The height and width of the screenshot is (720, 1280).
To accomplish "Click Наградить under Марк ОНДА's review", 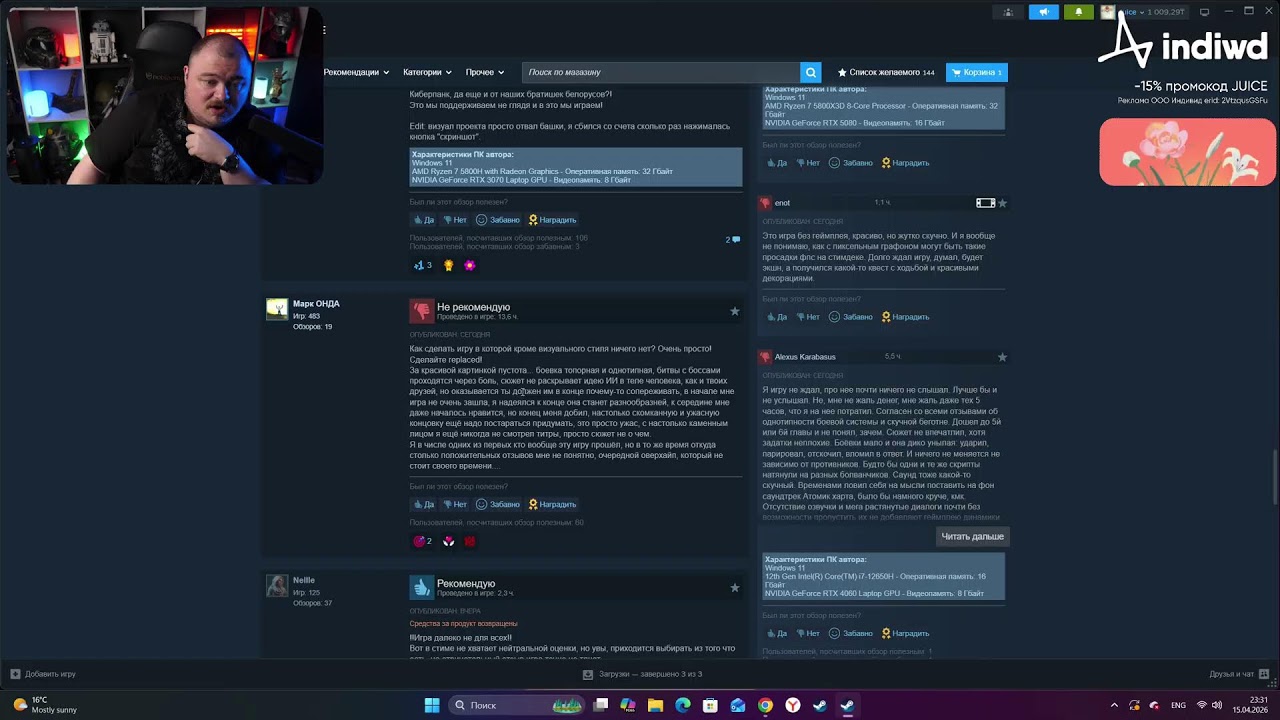I will 552,504.
